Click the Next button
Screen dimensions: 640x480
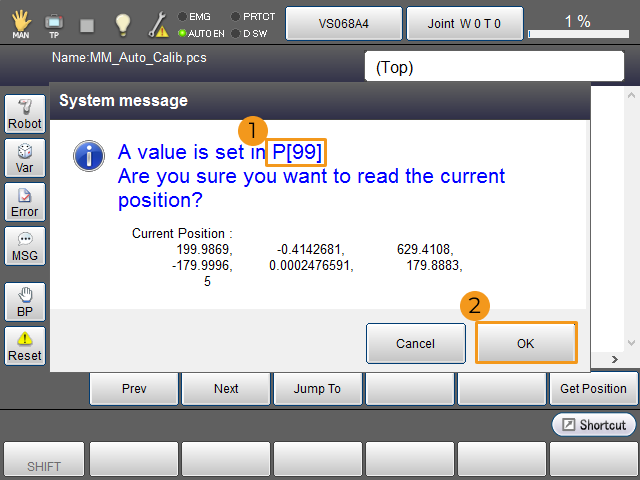coord(226,389)
